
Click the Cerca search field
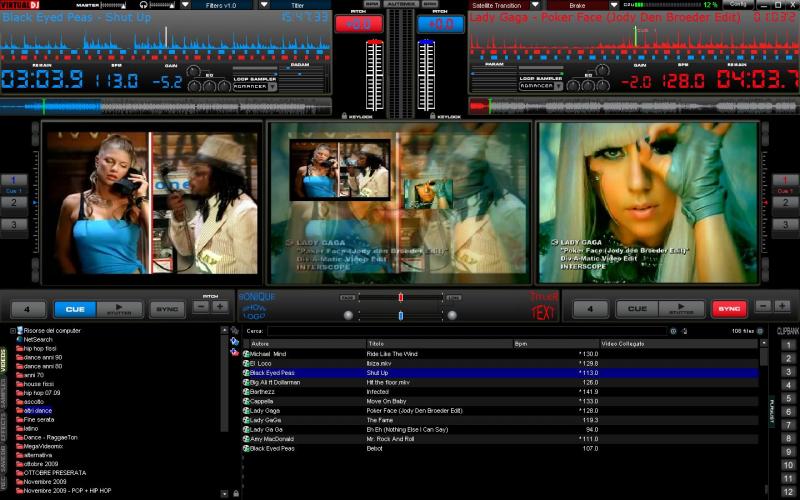[x=467, y=331]
